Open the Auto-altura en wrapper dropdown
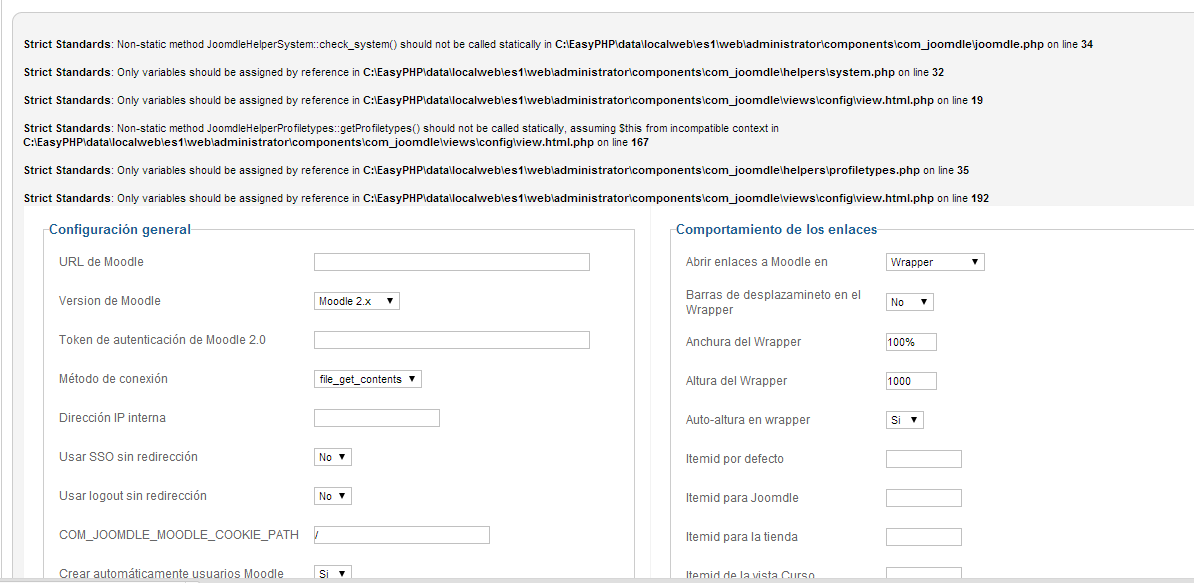Viewport: 1194px width, 583px height. (x=904, y=420)
